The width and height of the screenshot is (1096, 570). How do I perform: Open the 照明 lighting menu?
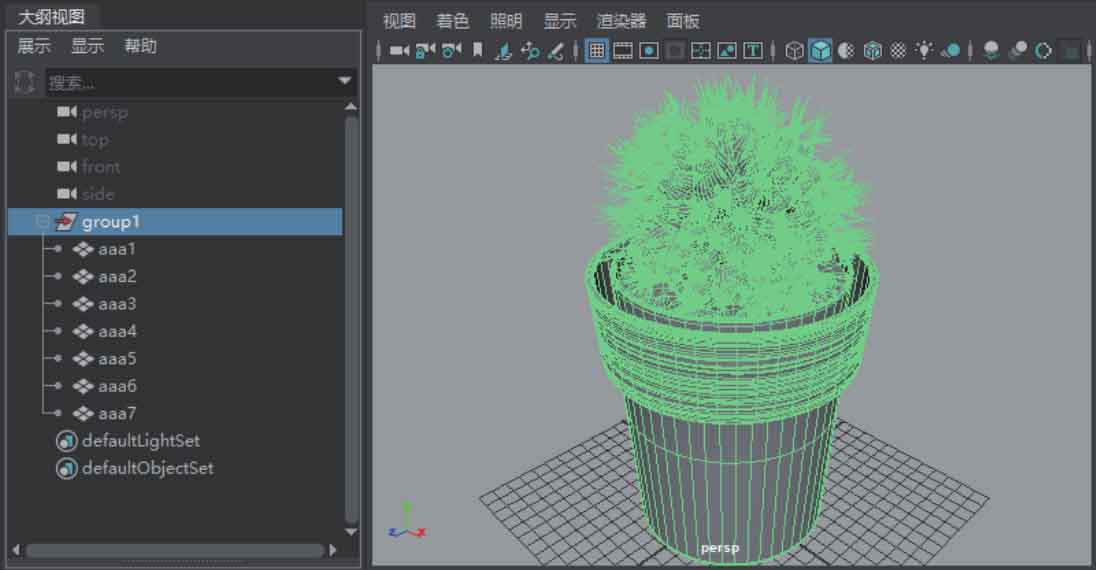[x=506, y=21]
